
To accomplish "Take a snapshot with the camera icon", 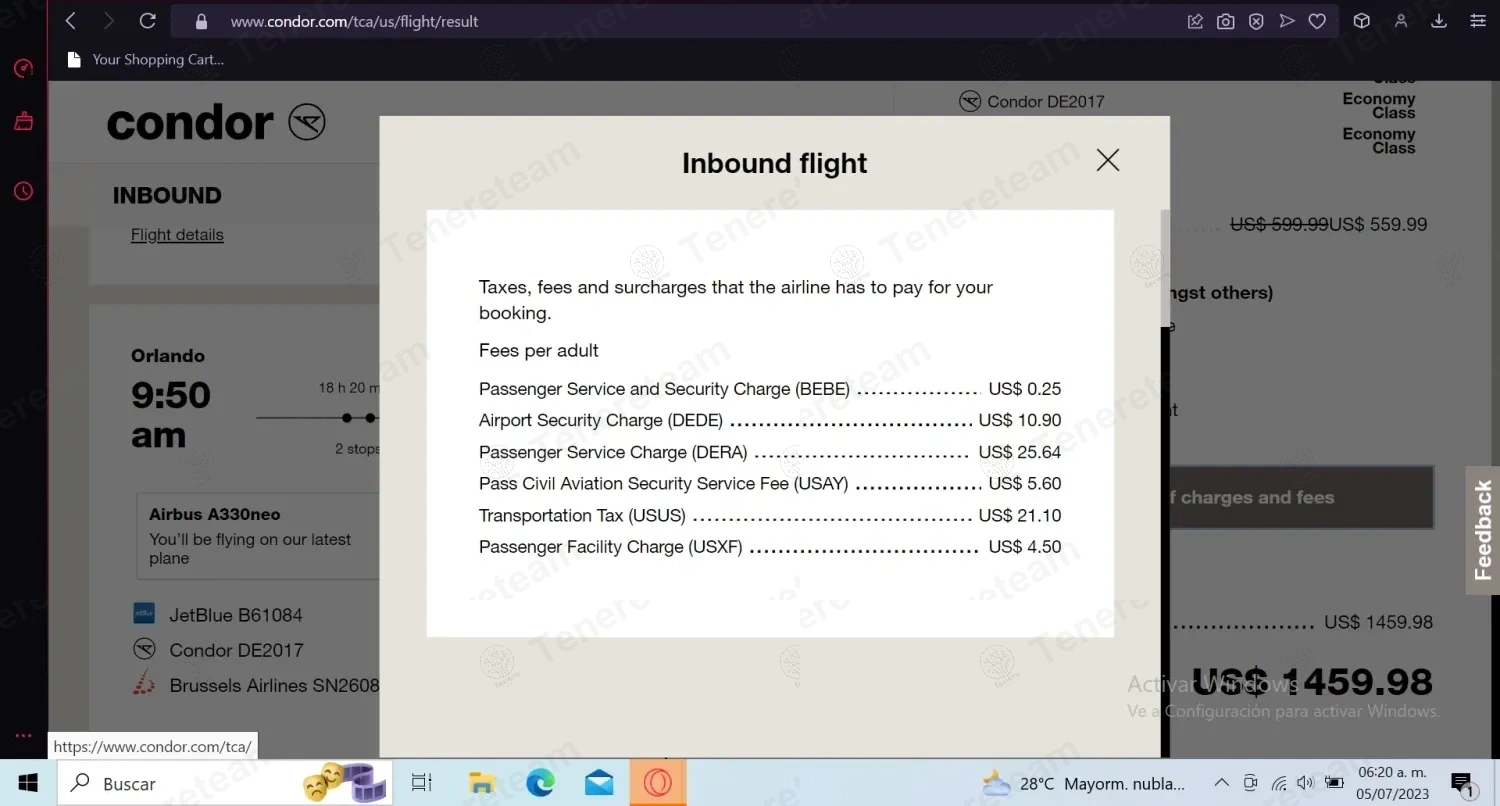I will (x=1225, y=21).
